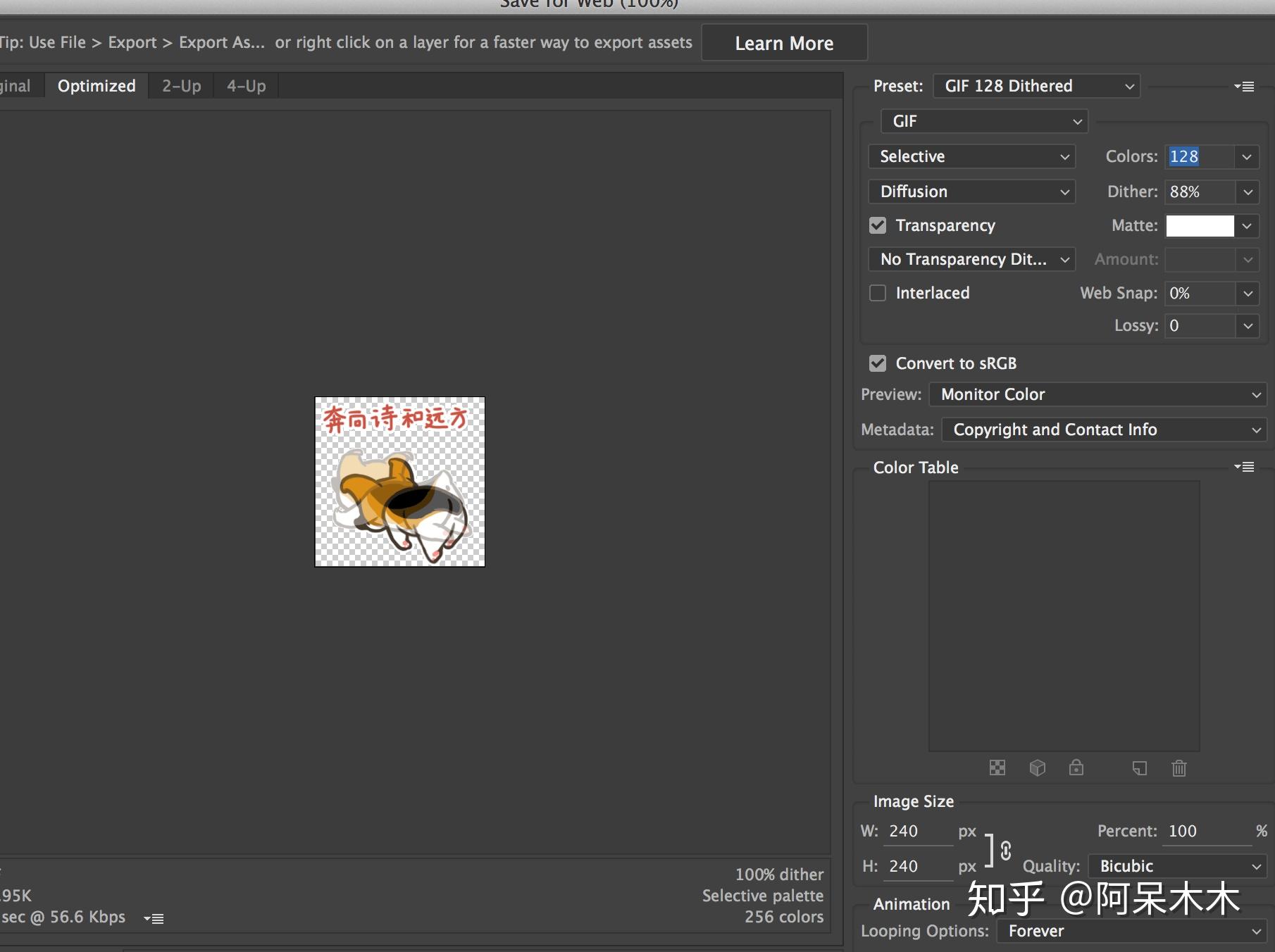Uncheck the Transparency checkbox
Image resolution: width=1275 pixels, height=952 pixels.
(x=878, y=225)
